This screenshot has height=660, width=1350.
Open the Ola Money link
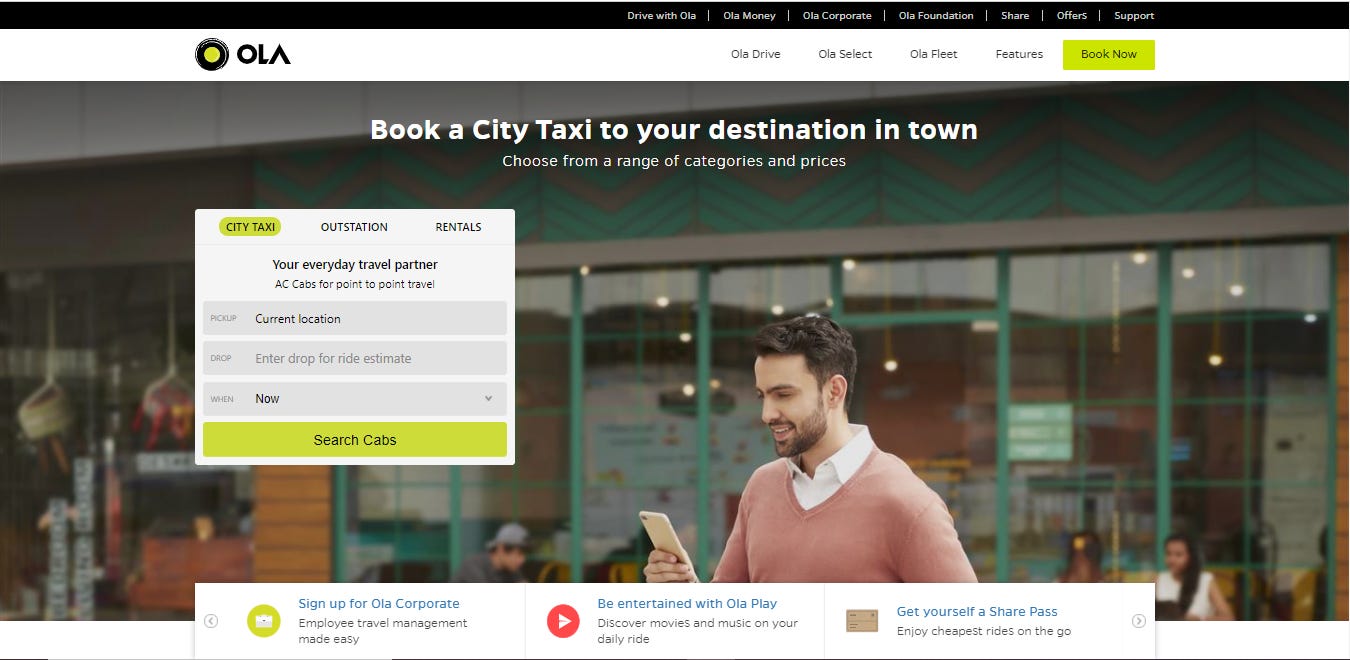click(749, 16)
